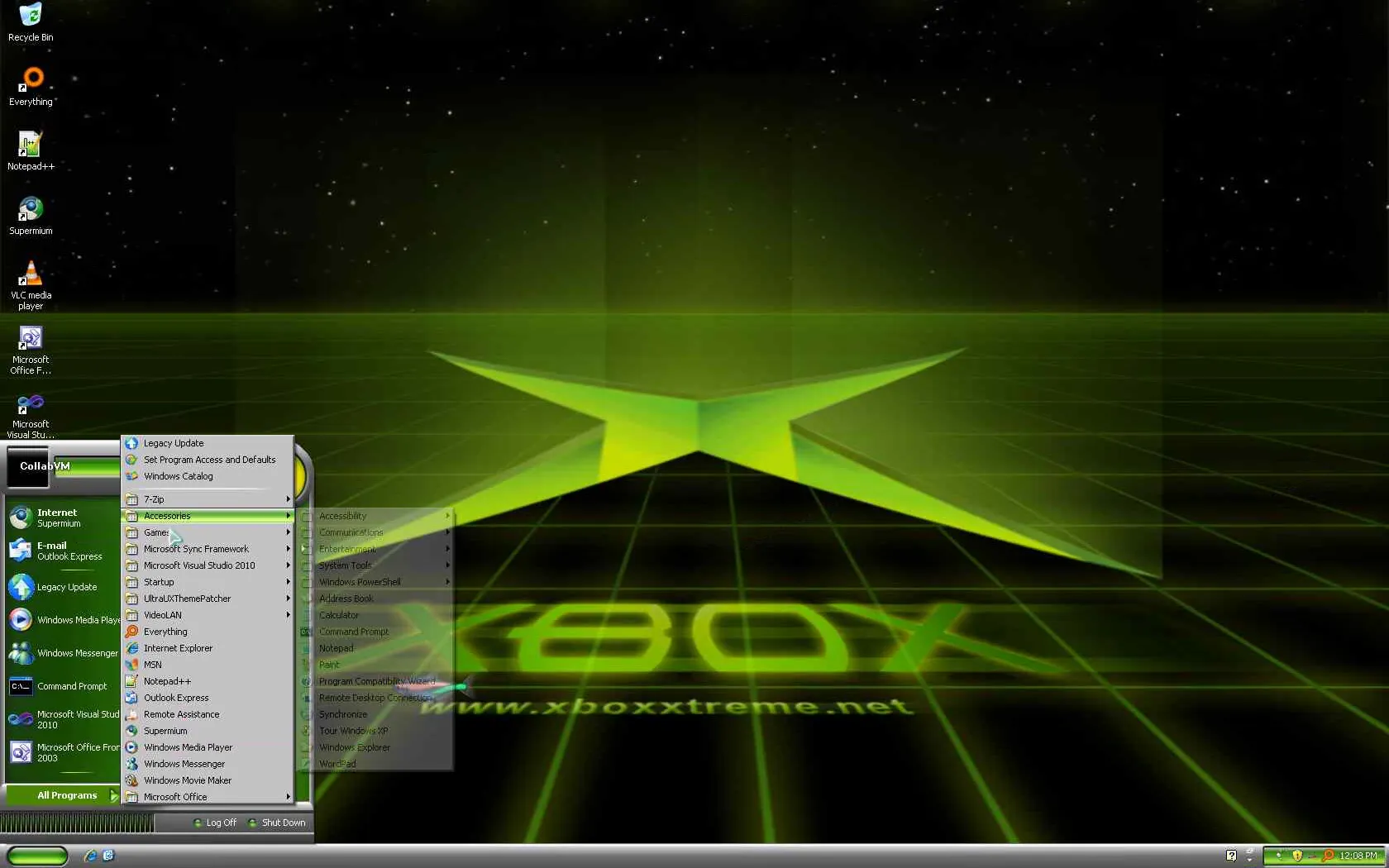Open Microsoft Office FrontPage 2003 from Start list
Viewport: 1389px width, 868px height.
coord(63,752)
